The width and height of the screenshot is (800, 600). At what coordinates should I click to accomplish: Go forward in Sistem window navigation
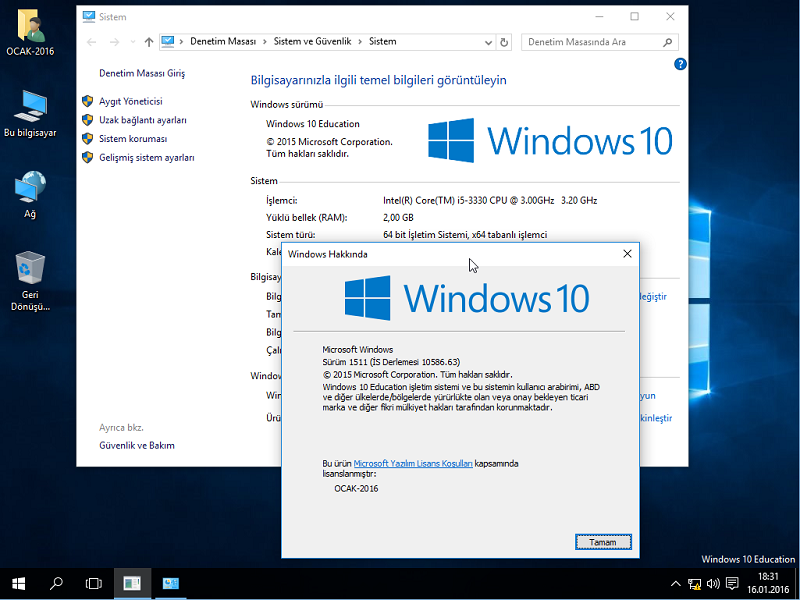pyautogui.click(x=114, y=42)
